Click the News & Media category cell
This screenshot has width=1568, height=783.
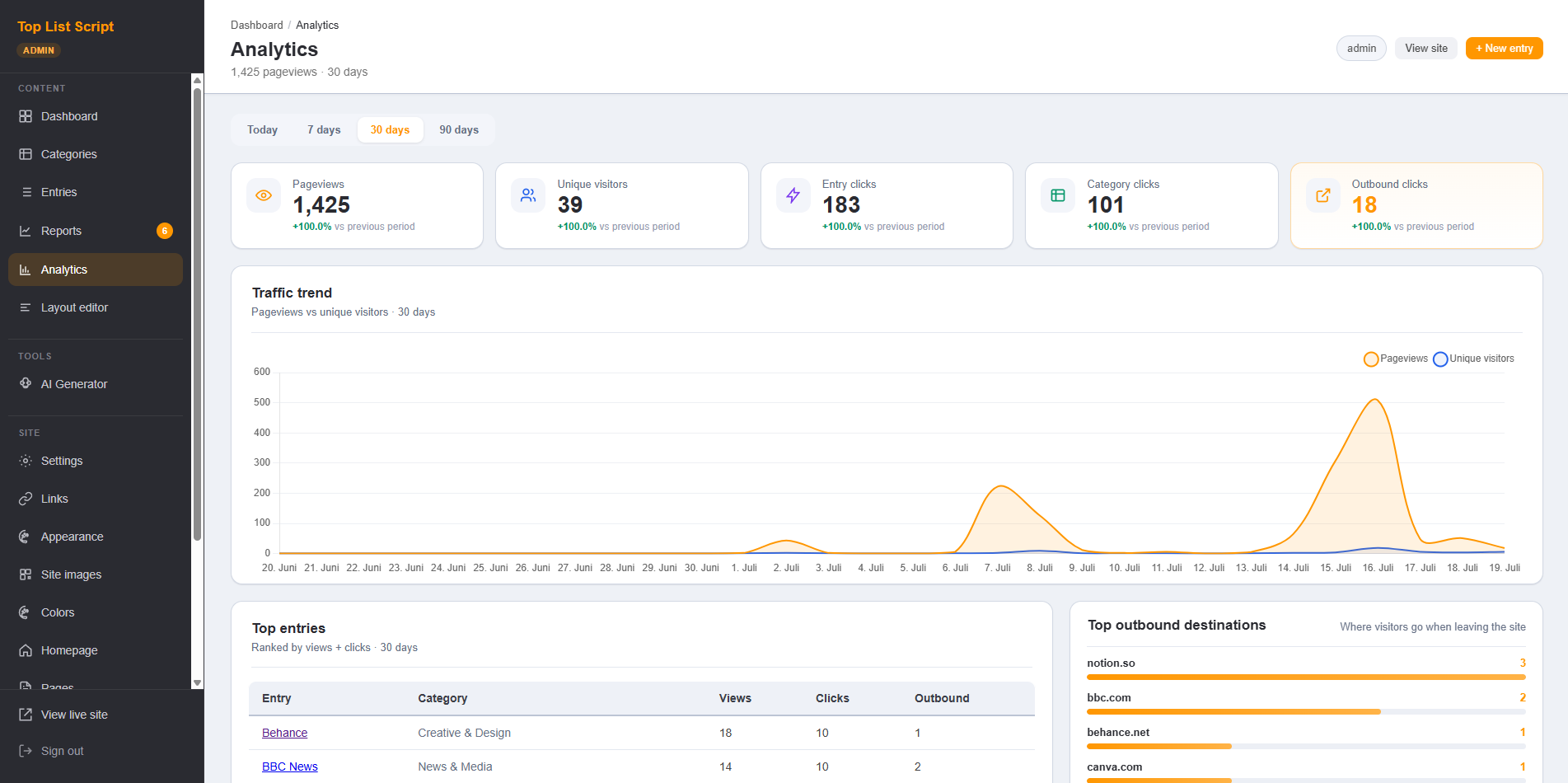point(455,767)
